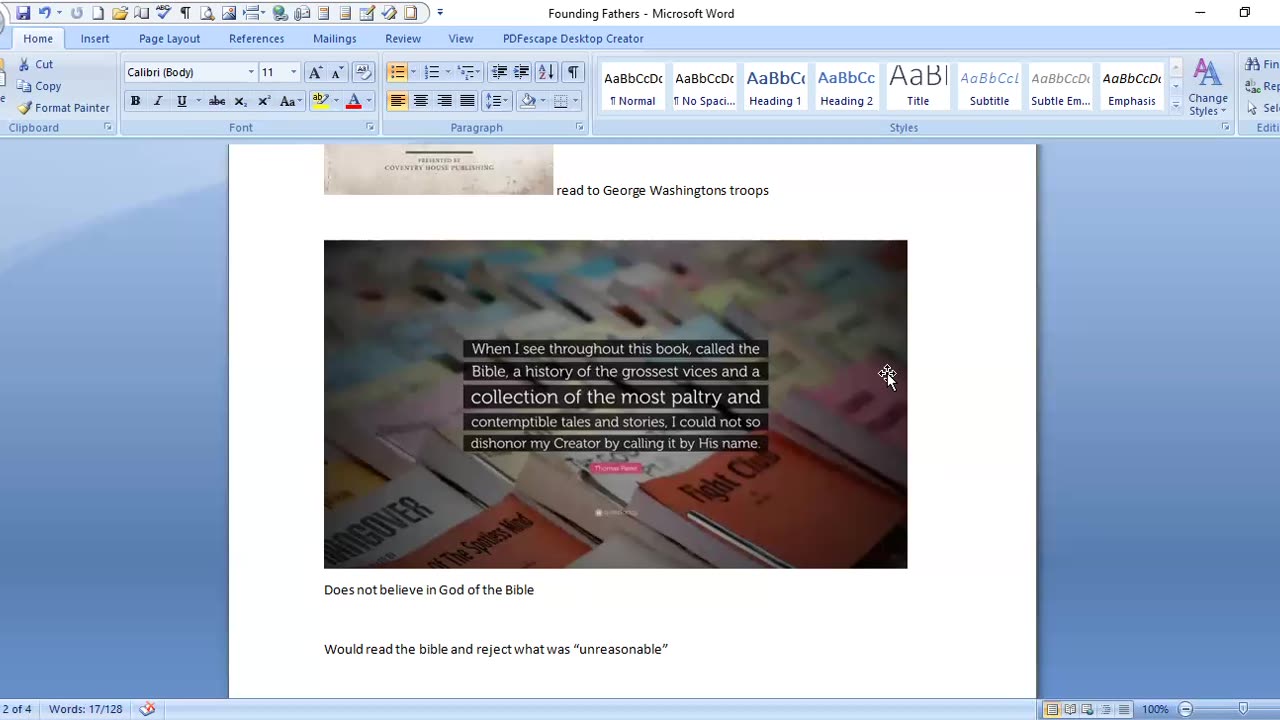Toggle Center alignment
This screenshot has height=720, width=1280.
(421, 101)
